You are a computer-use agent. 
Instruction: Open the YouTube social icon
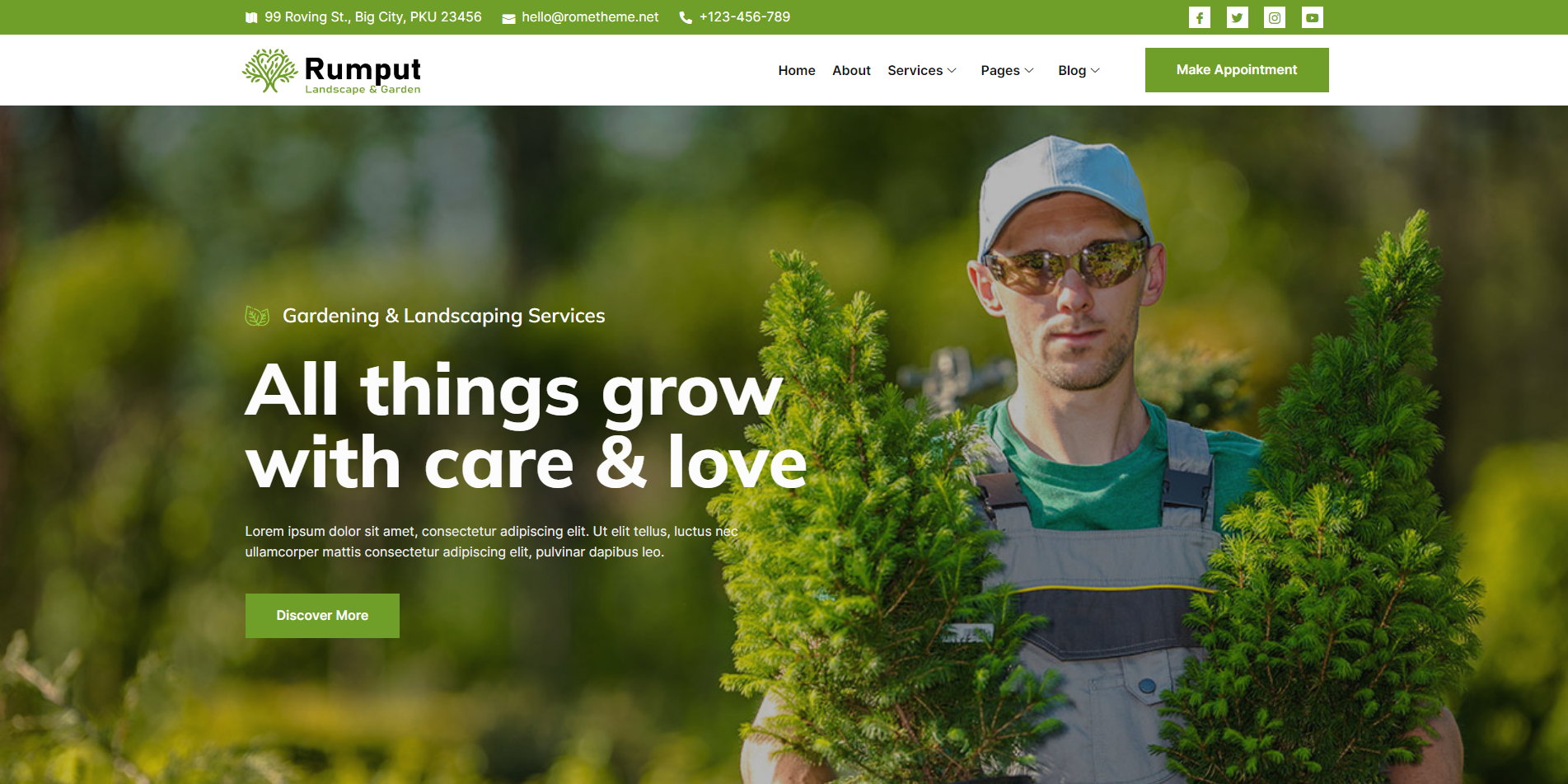pyautogui.click(x=1313, y=17)
